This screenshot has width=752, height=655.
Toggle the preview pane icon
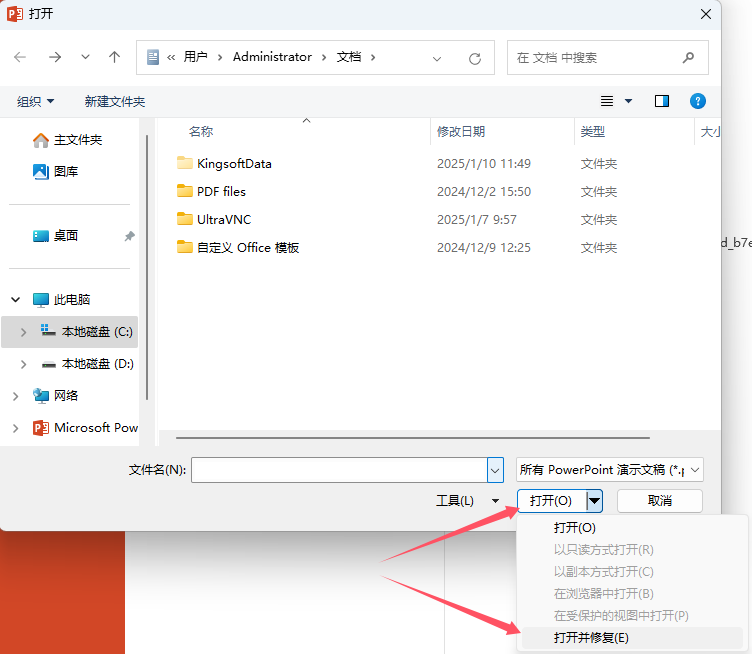[661, 101]
